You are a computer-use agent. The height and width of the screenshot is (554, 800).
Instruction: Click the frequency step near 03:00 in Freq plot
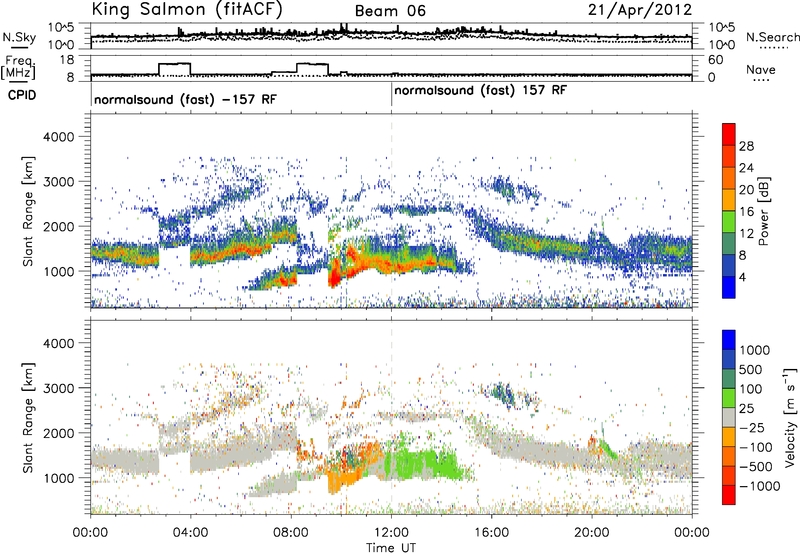pyautogui.click(x=174, y=68)
